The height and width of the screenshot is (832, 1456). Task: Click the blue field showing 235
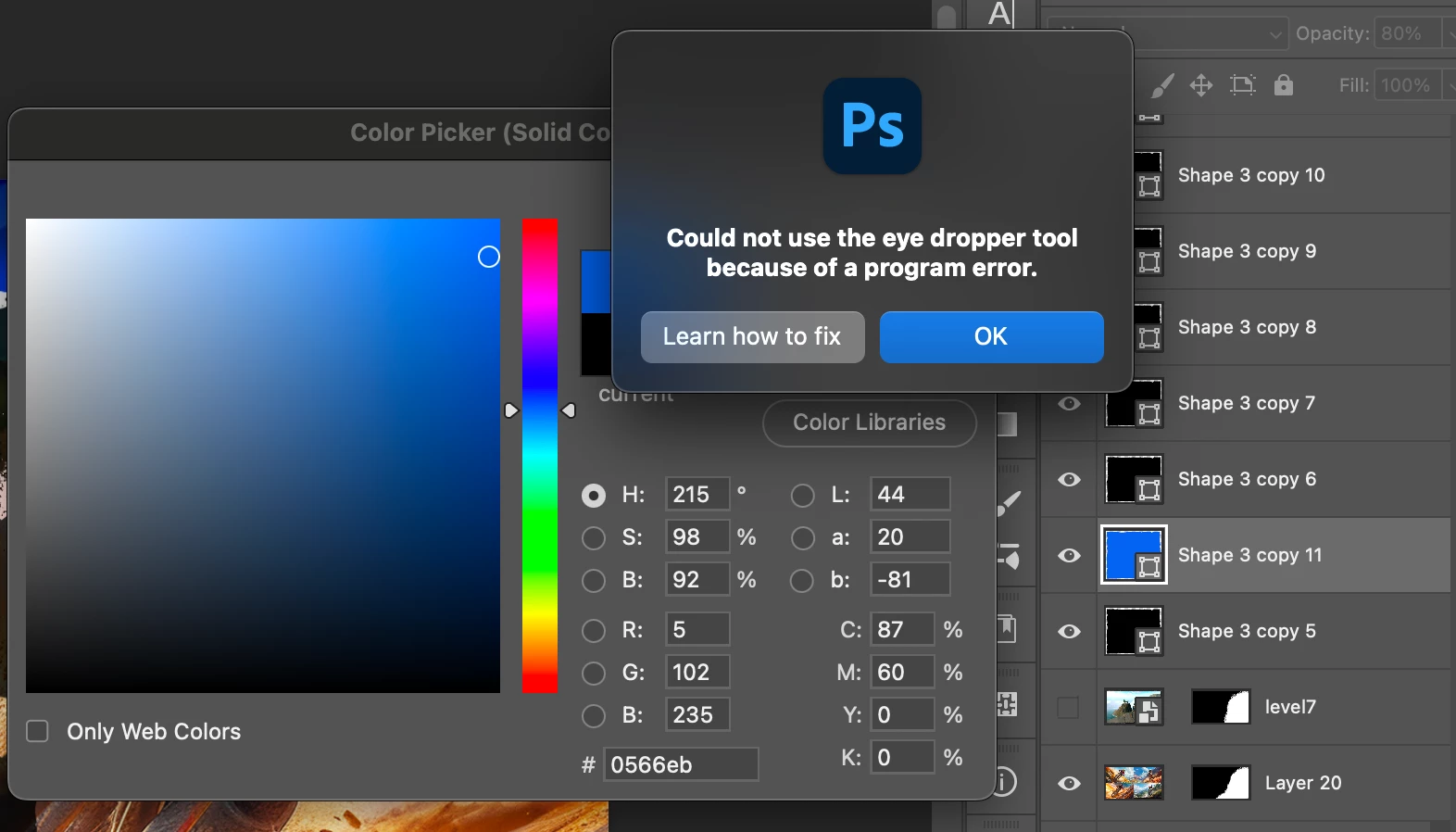[697, 714]
